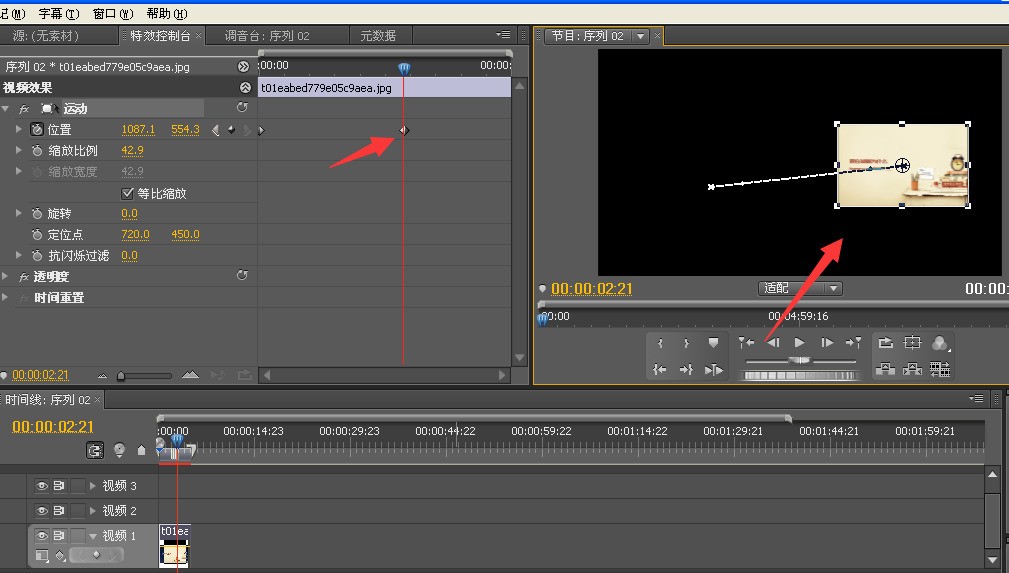The width and height of the screenshot is (1009, 573).
Task: Reset the 运动 effect parameters
Action: click(x=242, y=108)
